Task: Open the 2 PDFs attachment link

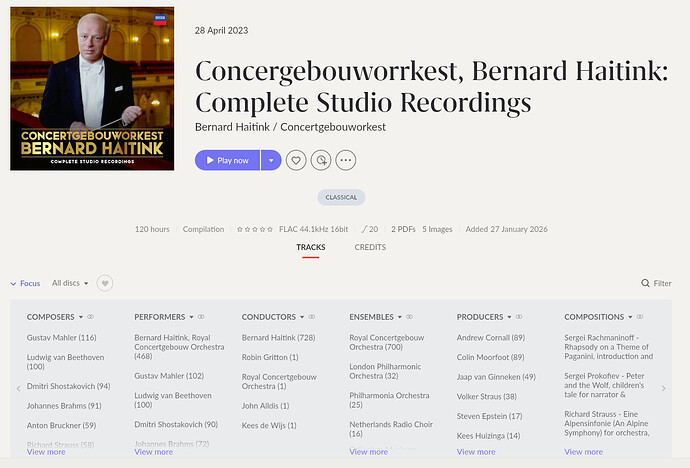Action: (403, 229)
